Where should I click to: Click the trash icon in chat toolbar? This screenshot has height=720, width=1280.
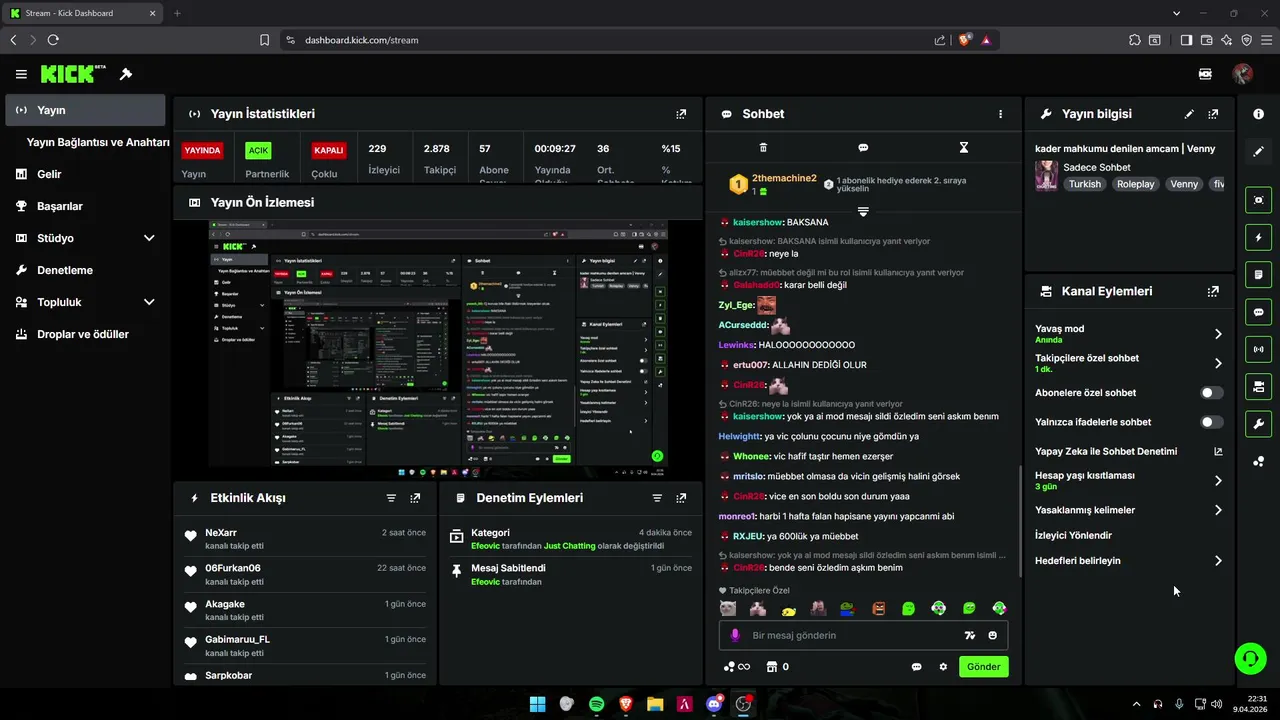coord(763,147)
